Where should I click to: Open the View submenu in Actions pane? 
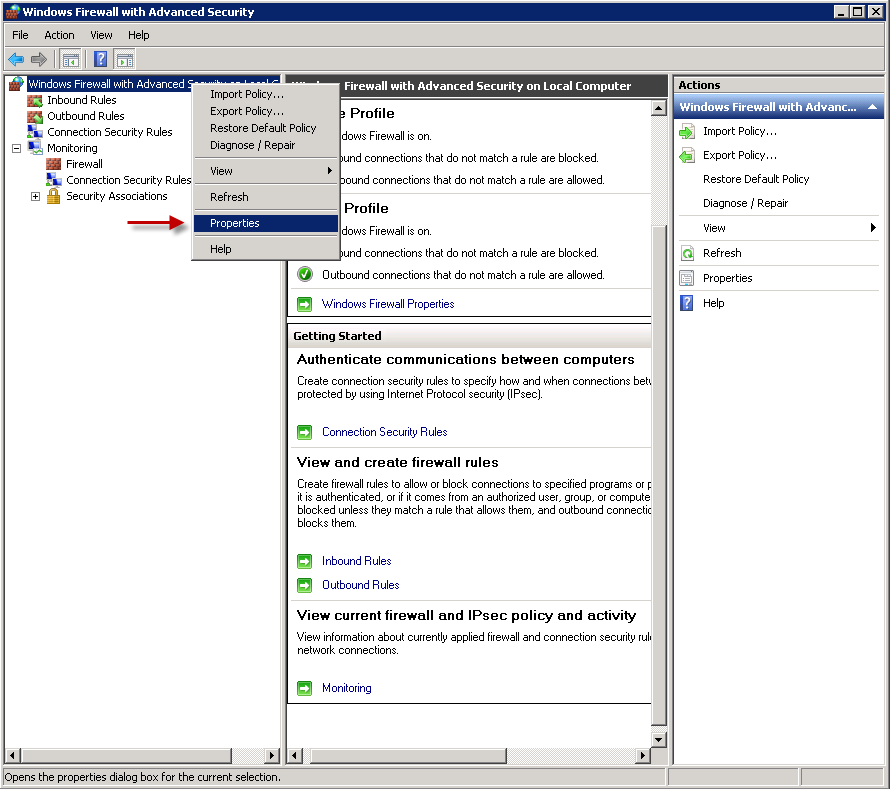(779, 228)
